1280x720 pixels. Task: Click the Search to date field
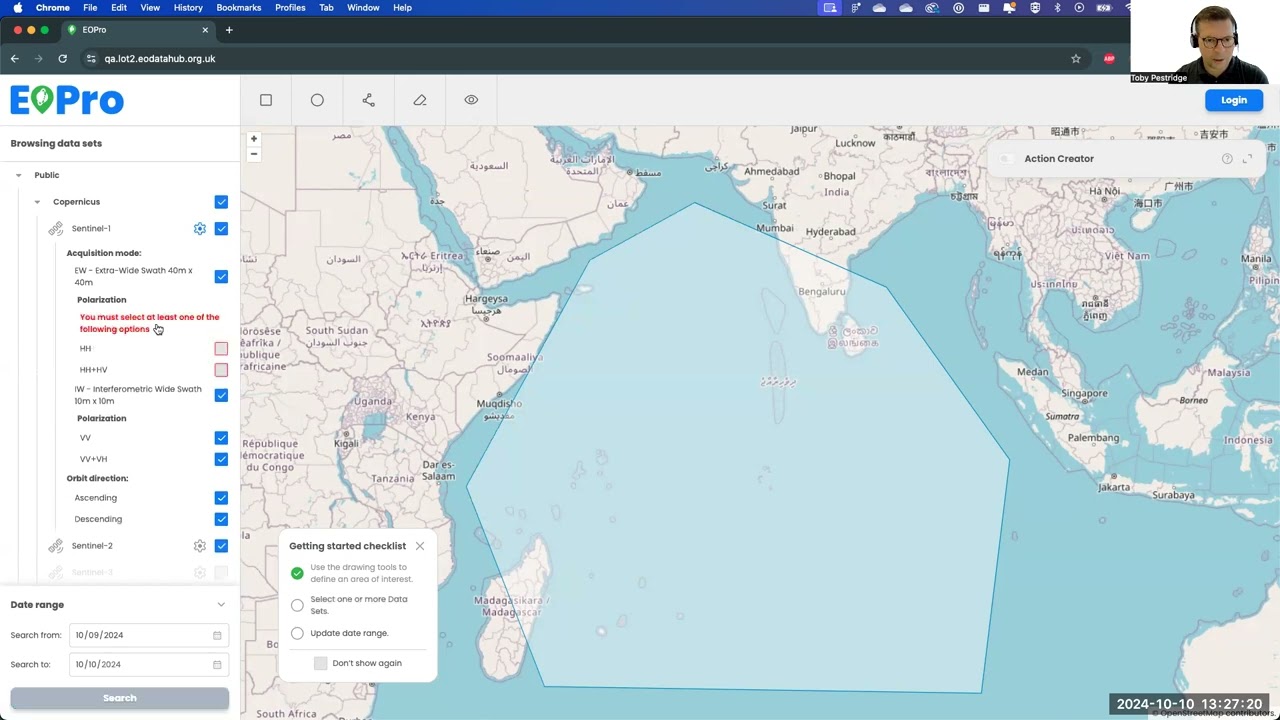(x=149, y=664)
